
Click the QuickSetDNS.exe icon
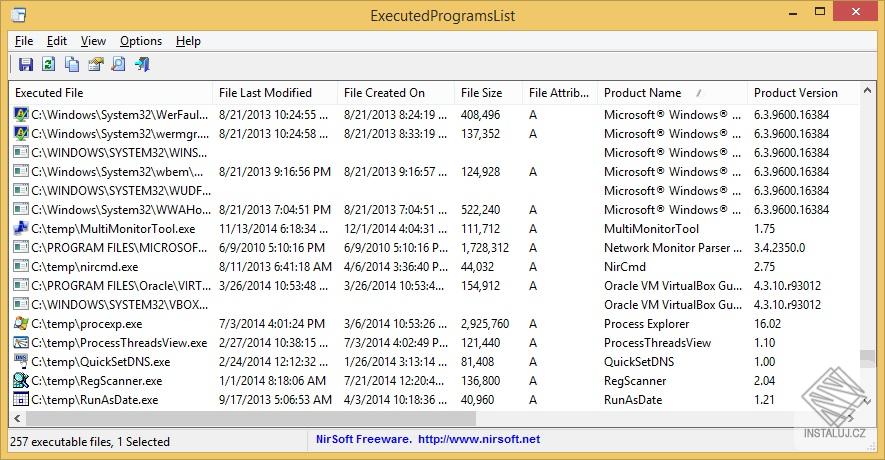pyautogui.click(x=21, y=361)
